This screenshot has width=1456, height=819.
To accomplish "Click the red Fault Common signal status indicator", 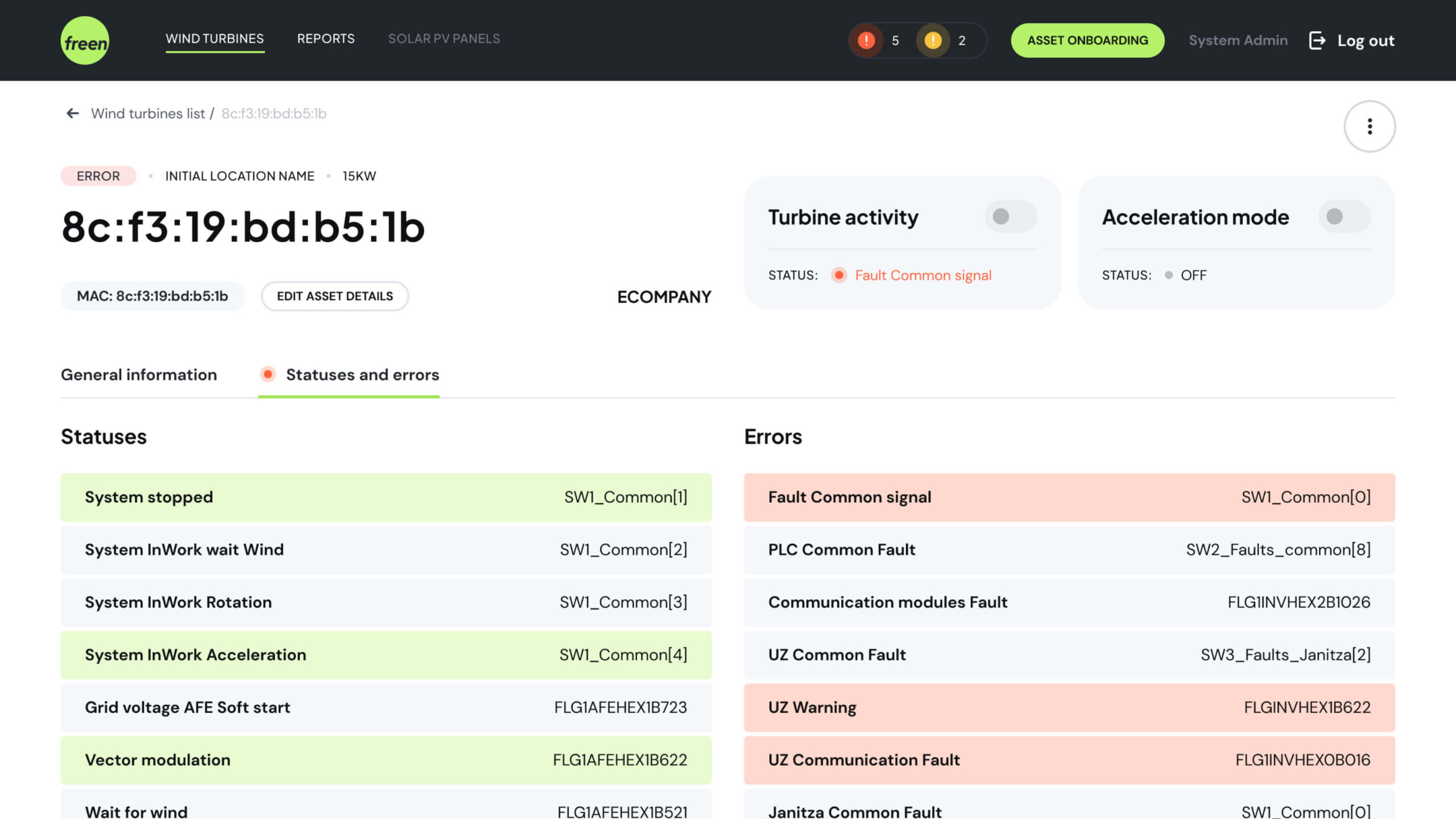I will [x=839, y=275].
